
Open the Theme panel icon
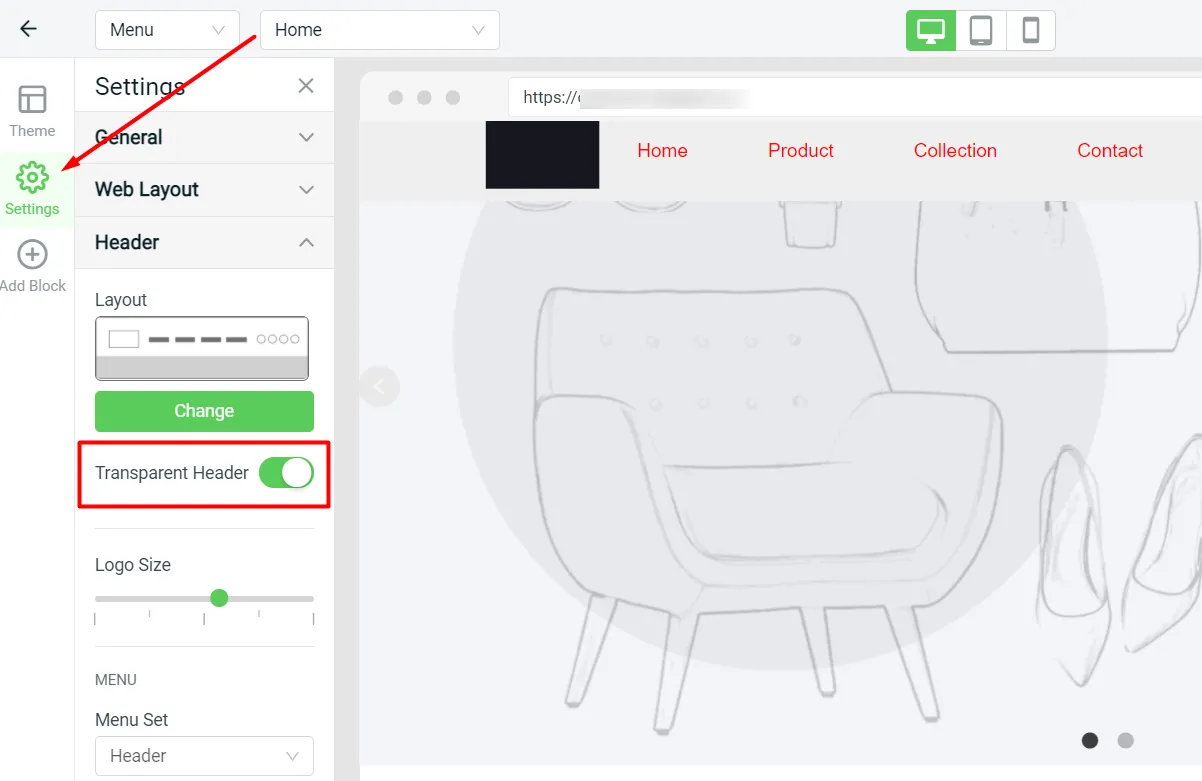pos(32,100)
